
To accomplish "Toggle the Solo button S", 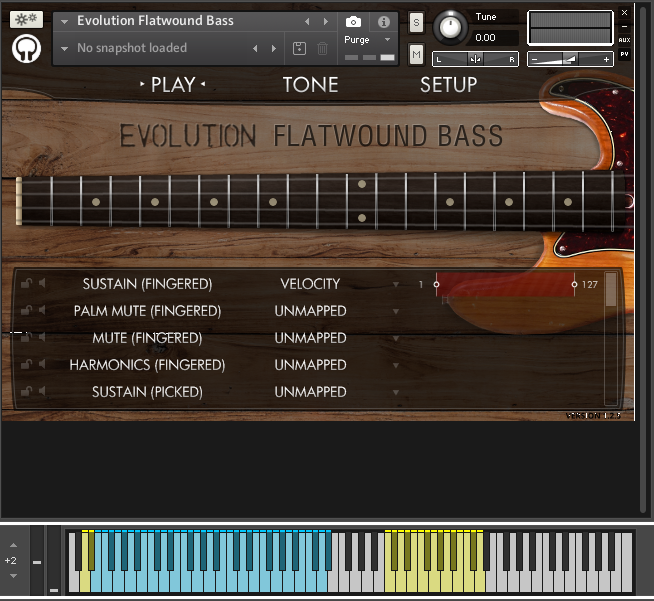I will 416,23.
